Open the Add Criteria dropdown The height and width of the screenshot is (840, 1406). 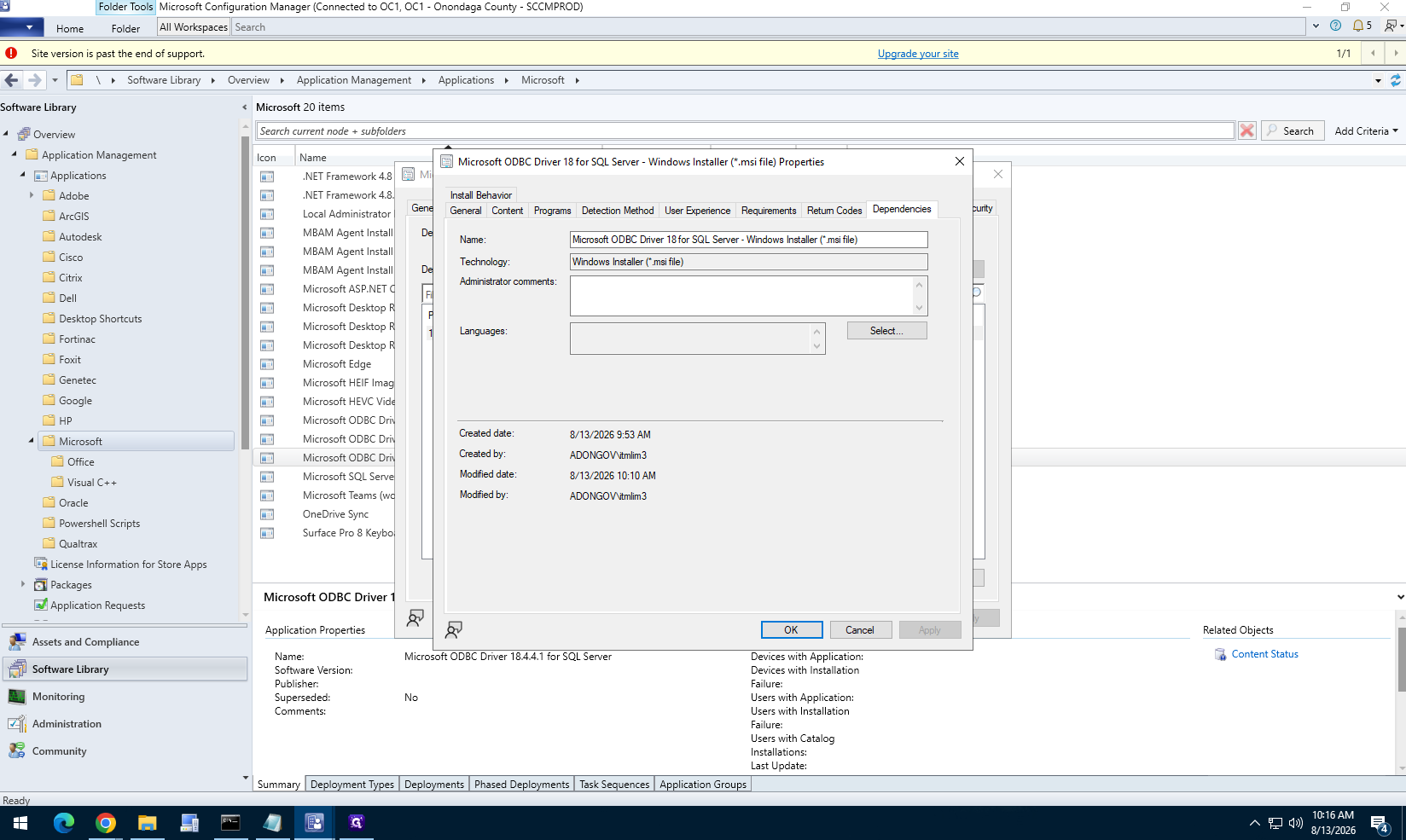[x=1366, y=130]
